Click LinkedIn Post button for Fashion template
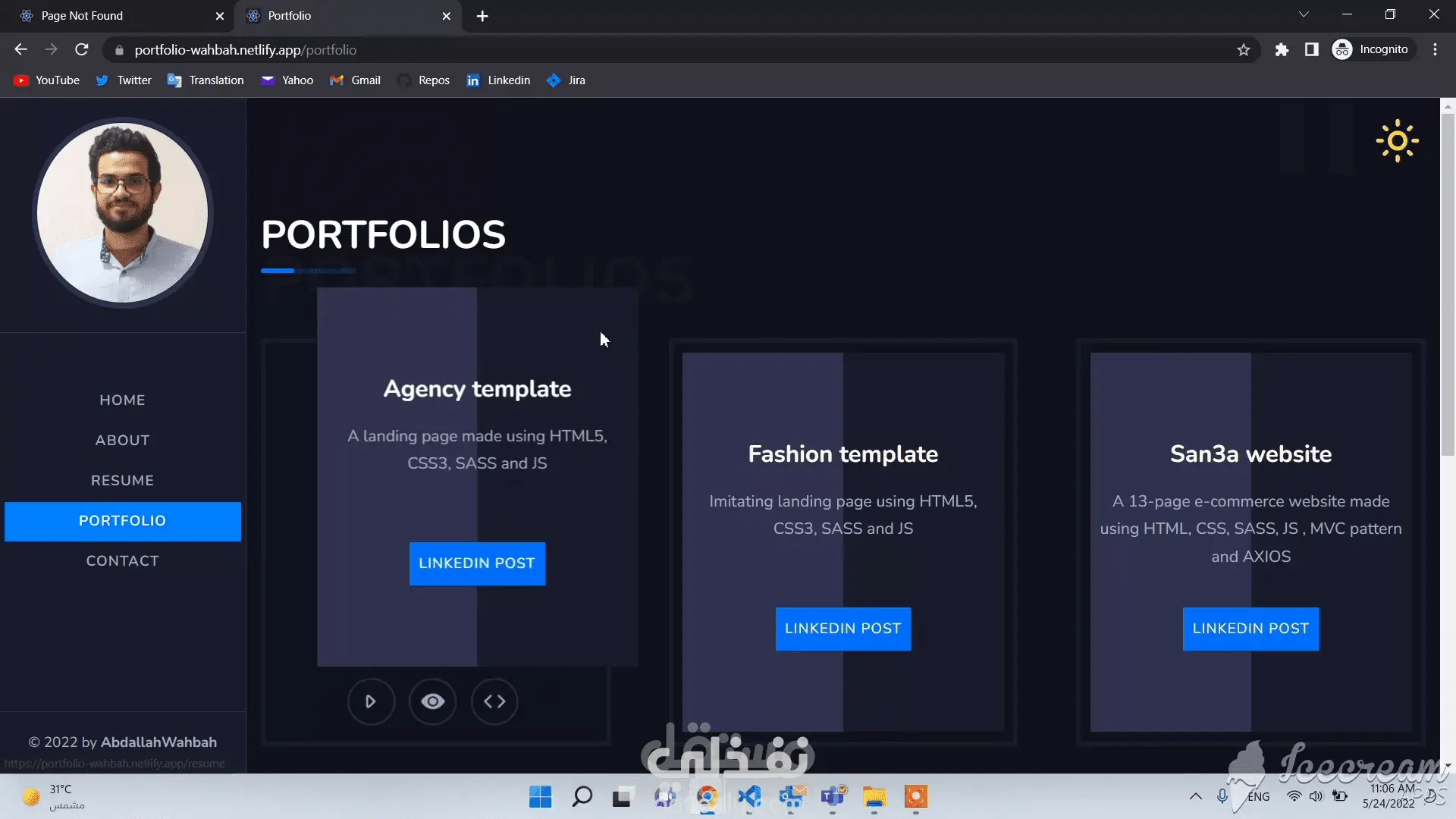 coord(843,629)
